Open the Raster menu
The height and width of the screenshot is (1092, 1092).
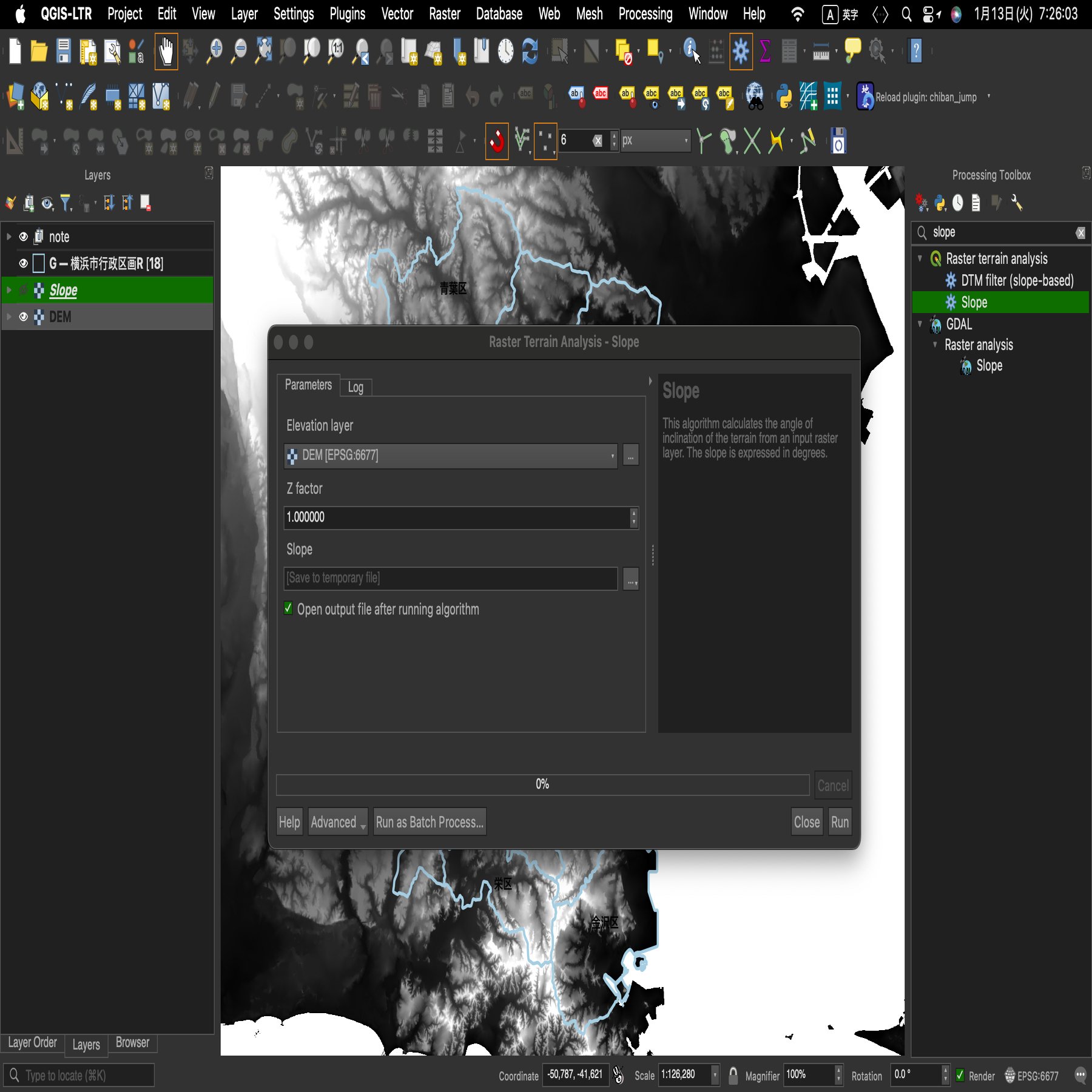click(x=445, y=14)
